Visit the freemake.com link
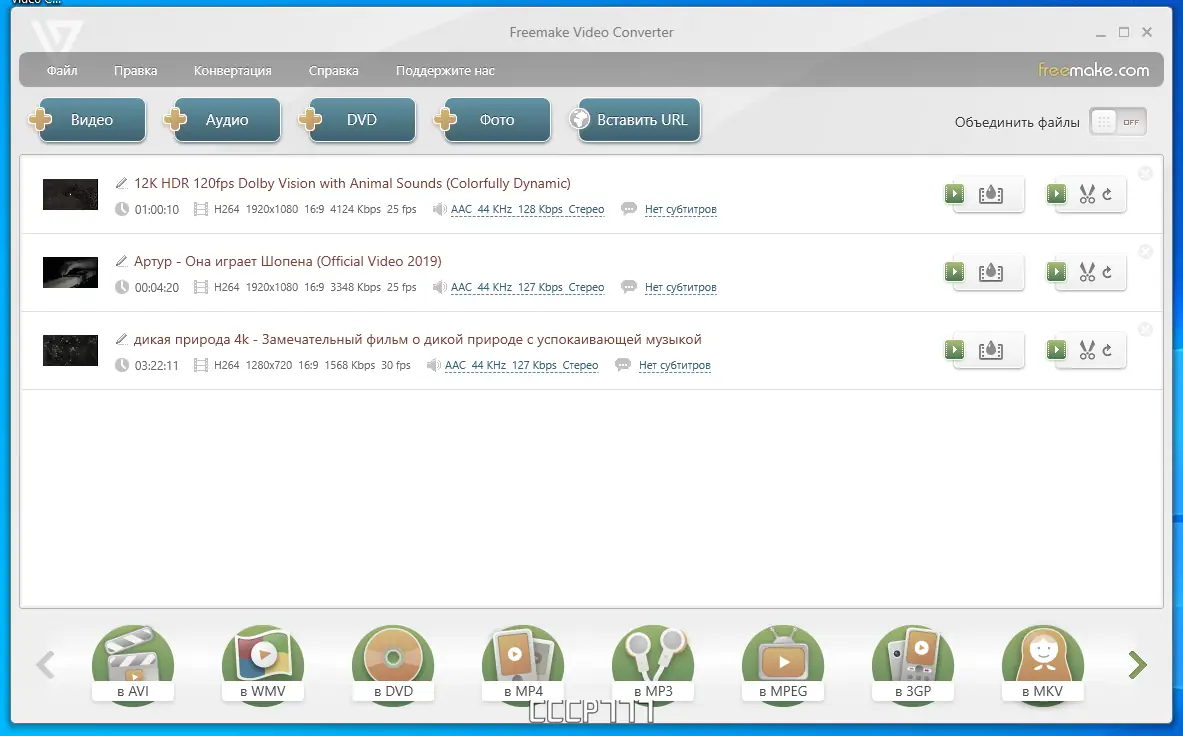This screenshot has width=1183, height=736. coord(1093,70)
